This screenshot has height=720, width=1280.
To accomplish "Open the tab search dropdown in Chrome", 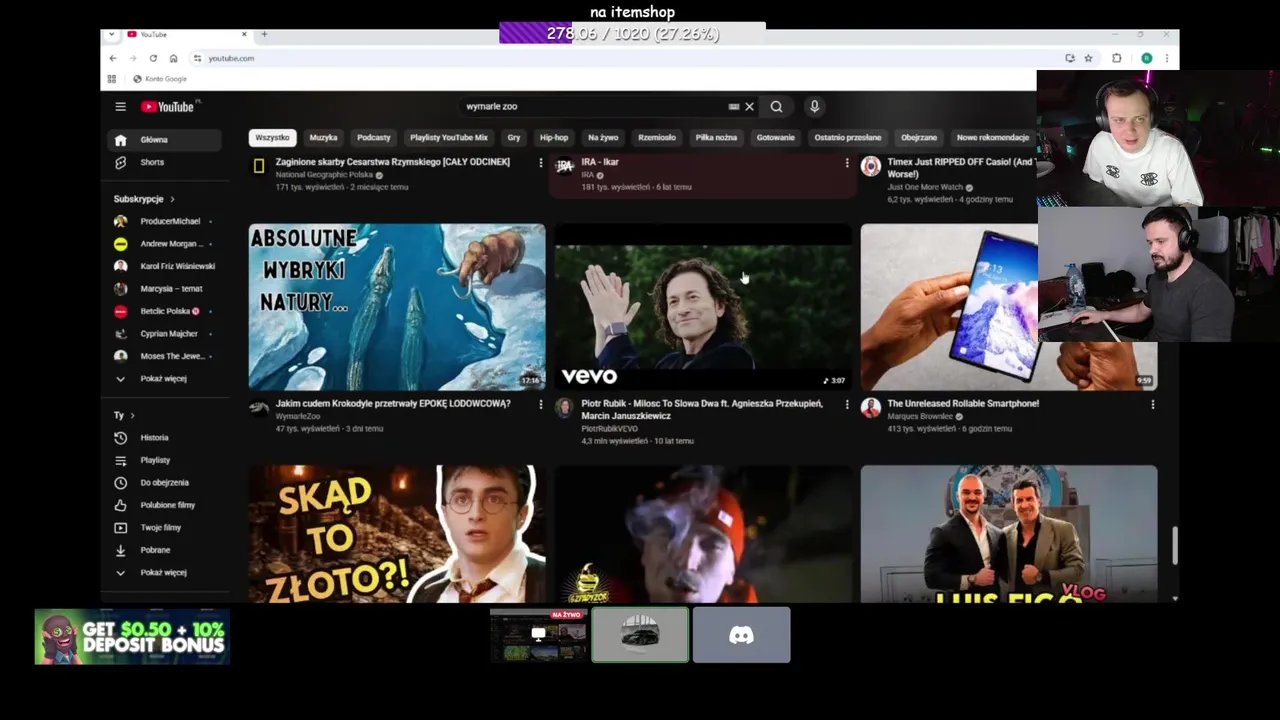I will (x=111, y=34).
